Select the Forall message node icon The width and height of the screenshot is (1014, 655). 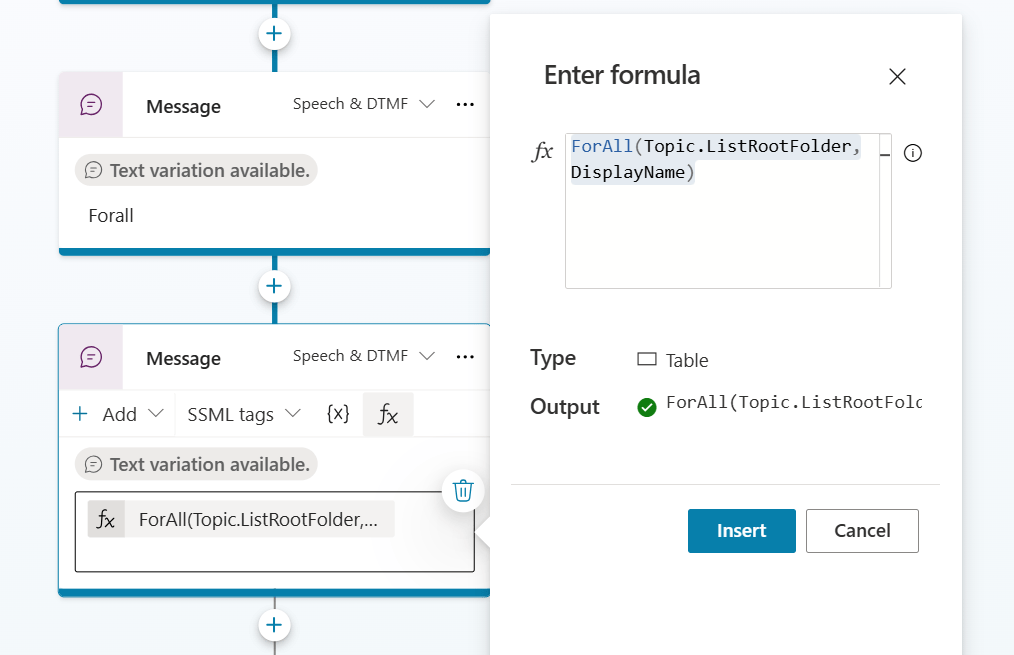(91, 105)
